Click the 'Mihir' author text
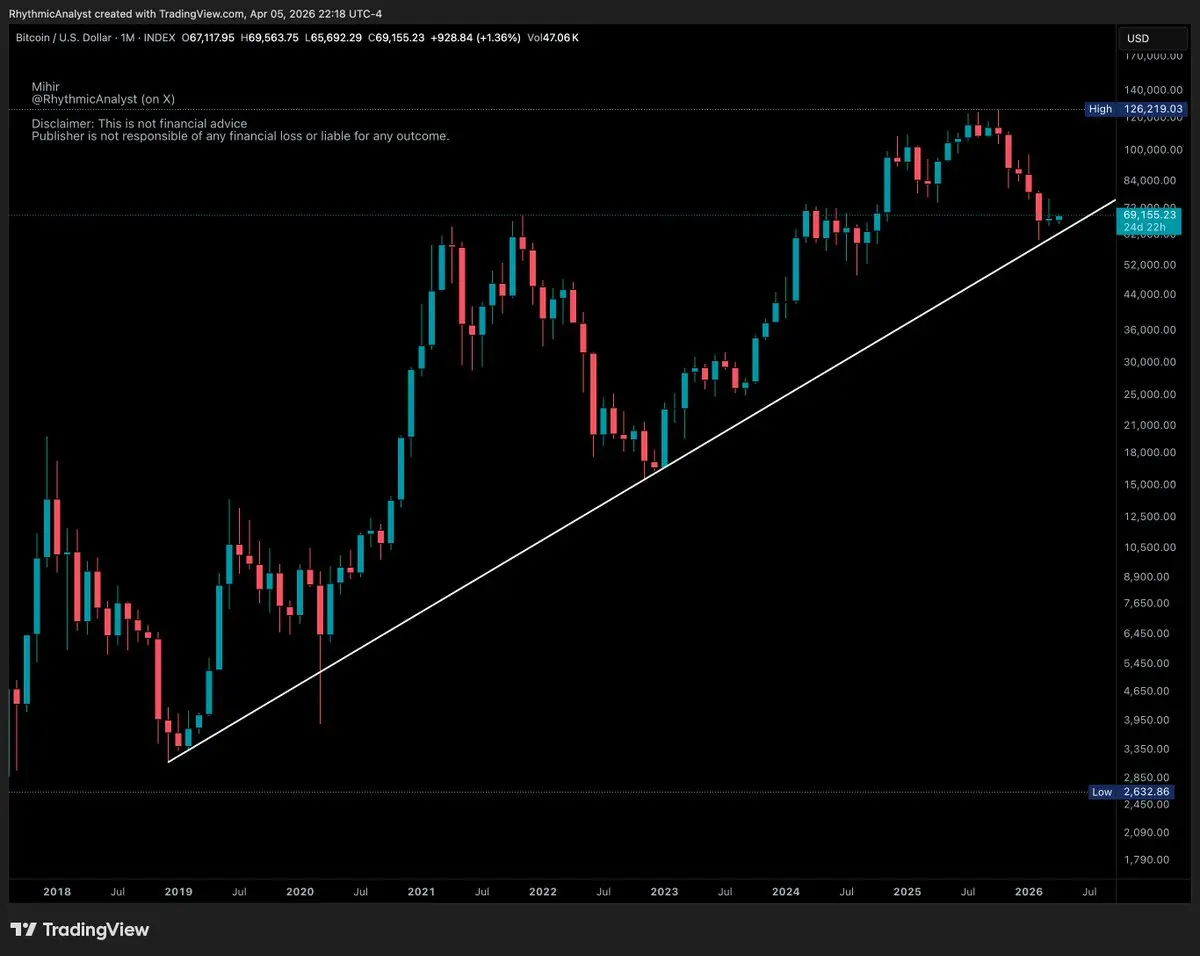Screen dimensions: 1200x956 click(x=45, y=88)
